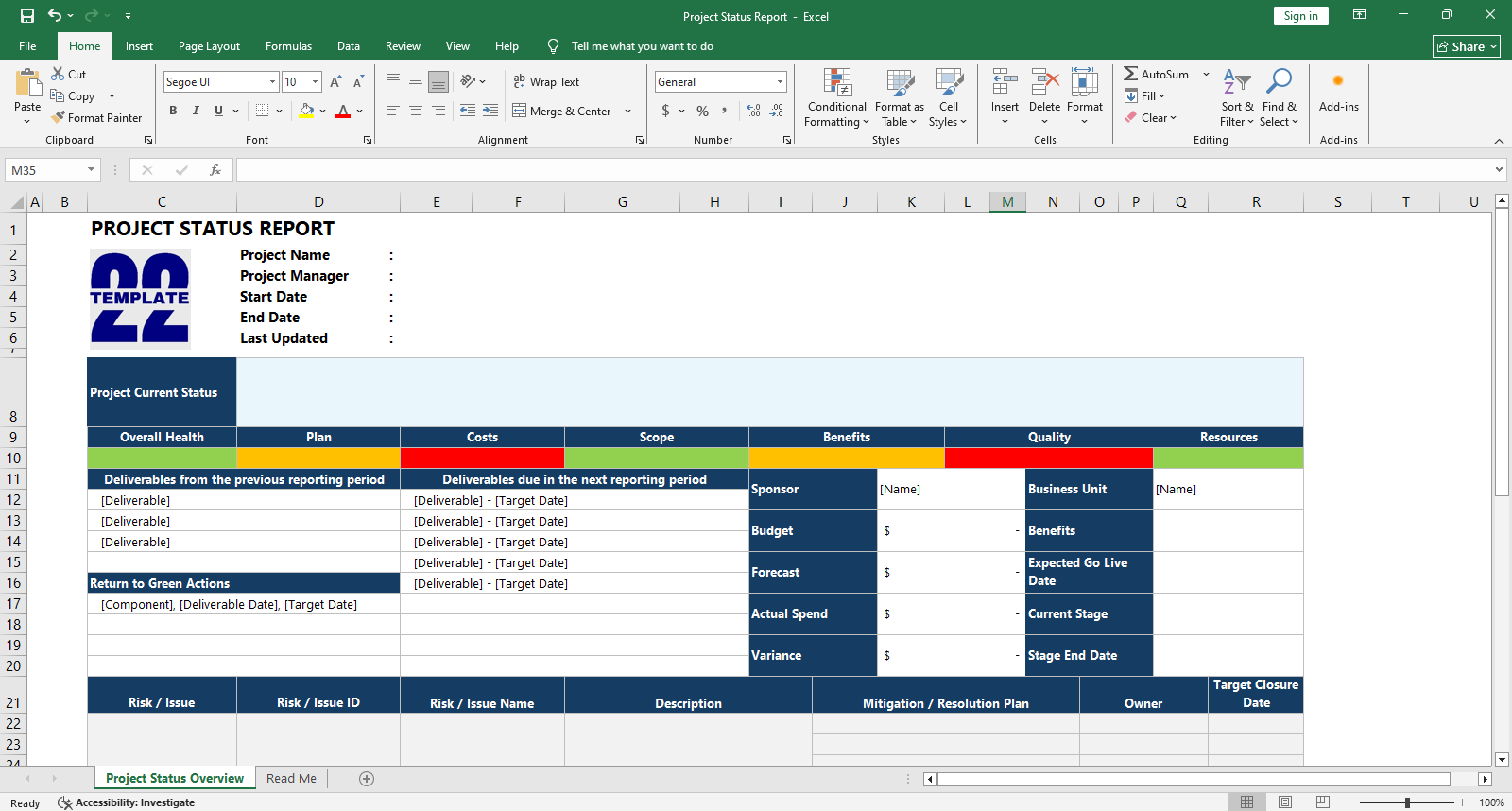Image resolution: width=1512 pixels, height=811 pixels.
Task: Click the Zoom In plus button
Action: click(x=1462, y=802)
